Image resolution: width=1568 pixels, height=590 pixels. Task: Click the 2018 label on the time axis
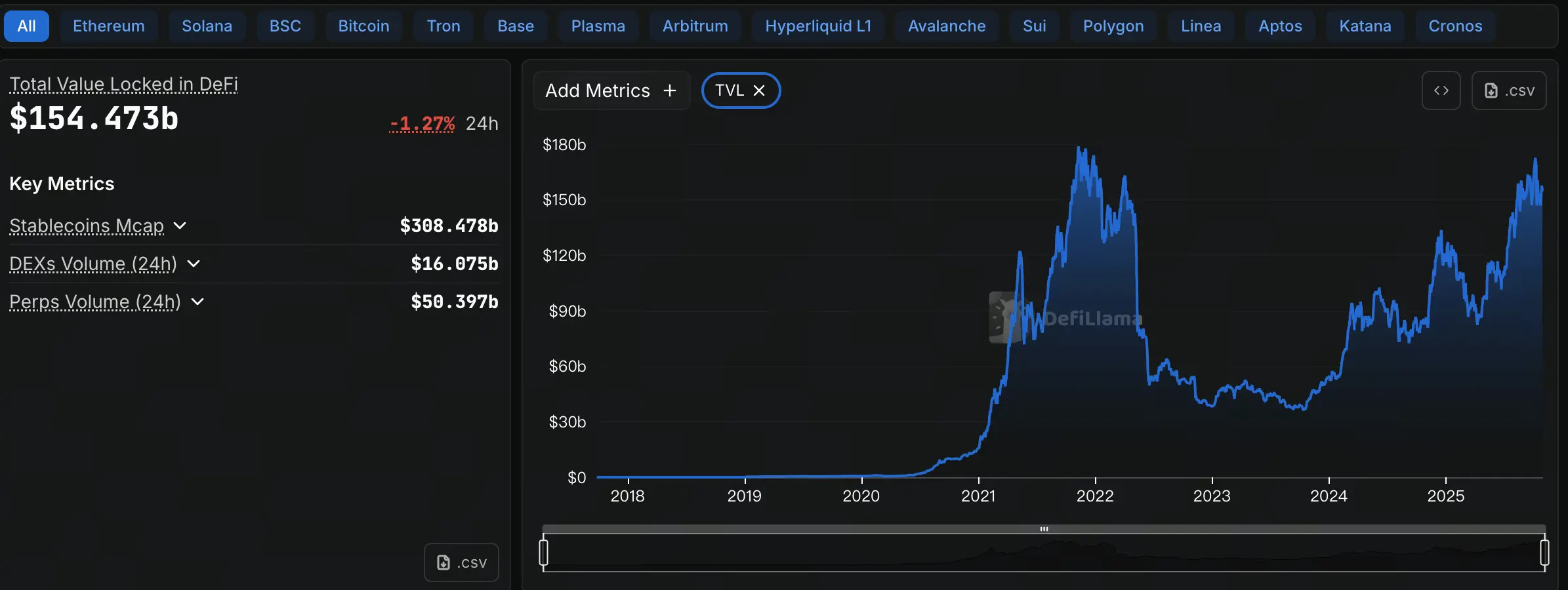tap(628, 496)
